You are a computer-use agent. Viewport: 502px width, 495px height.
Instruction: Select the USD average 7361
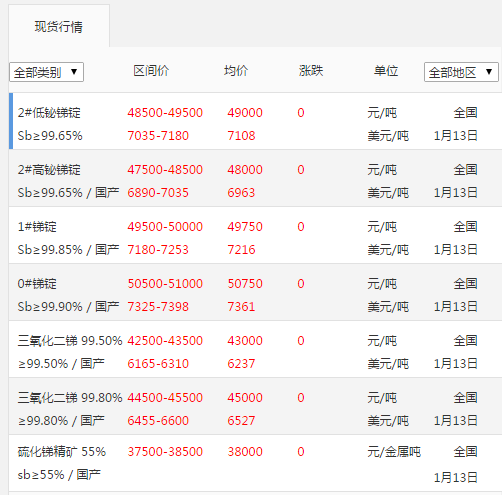point(241,307)
